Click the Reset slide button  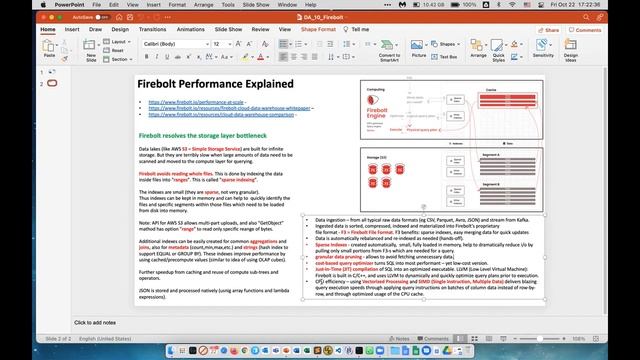coord(113,50)
